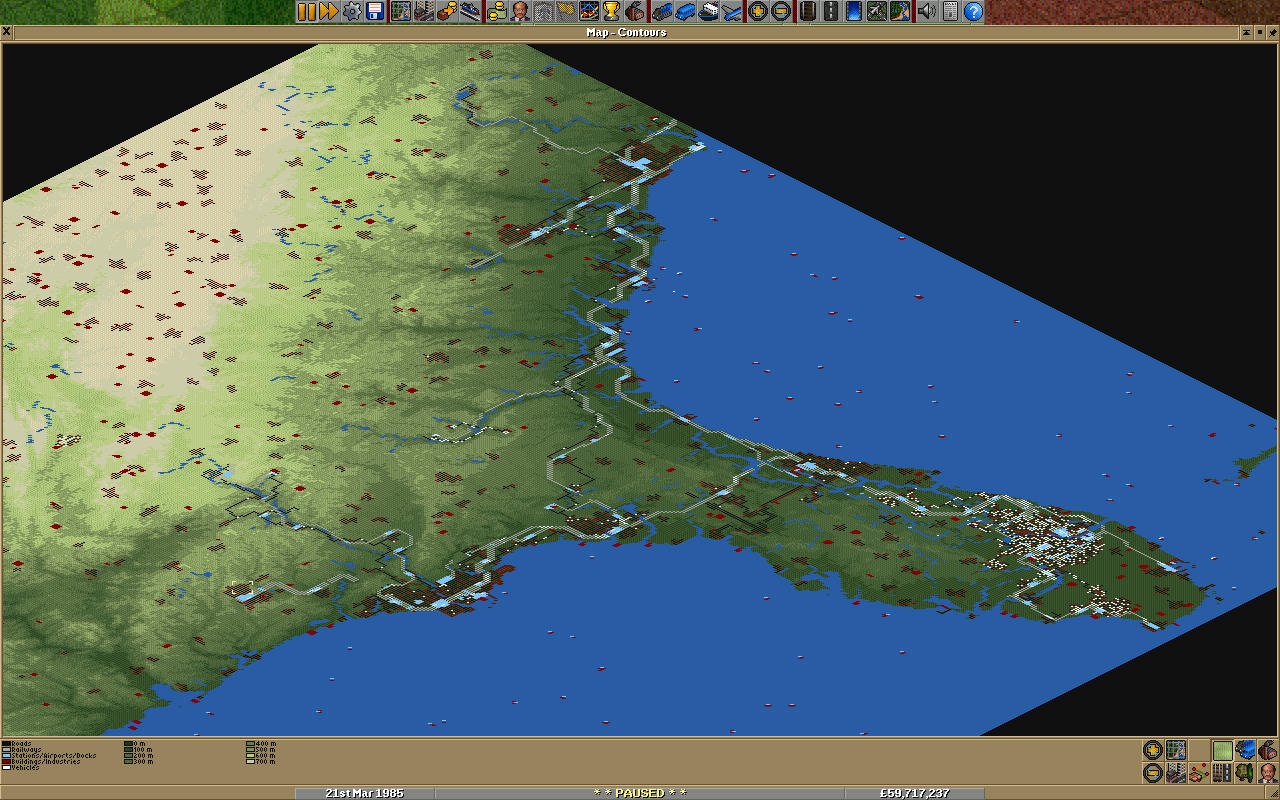Screen dimensions: 1280x800
Task: Open the landscaping toolbar icon
Action: tap(899, 12)
